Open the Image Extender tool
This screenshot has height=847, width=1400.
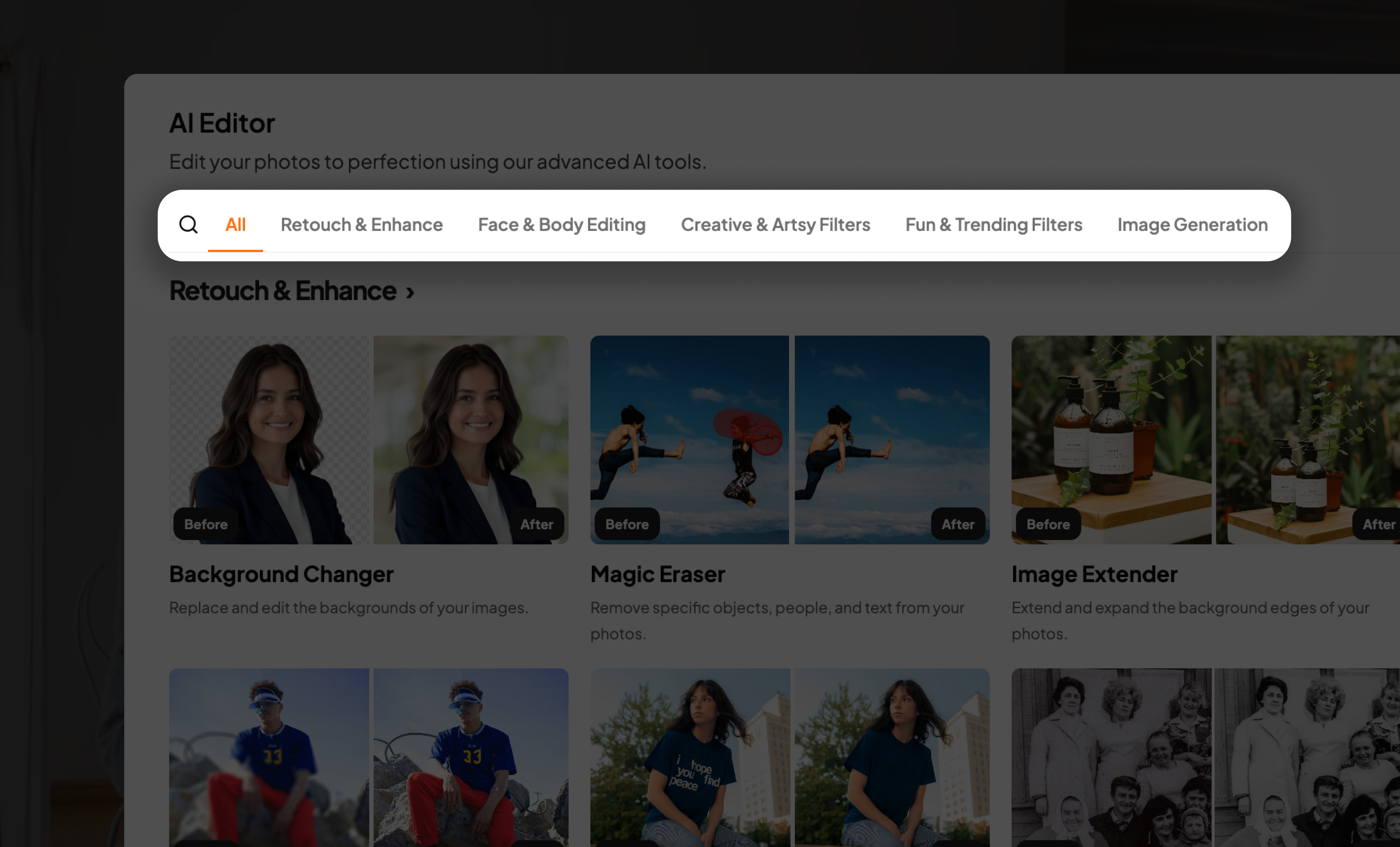coord(1094,574)
